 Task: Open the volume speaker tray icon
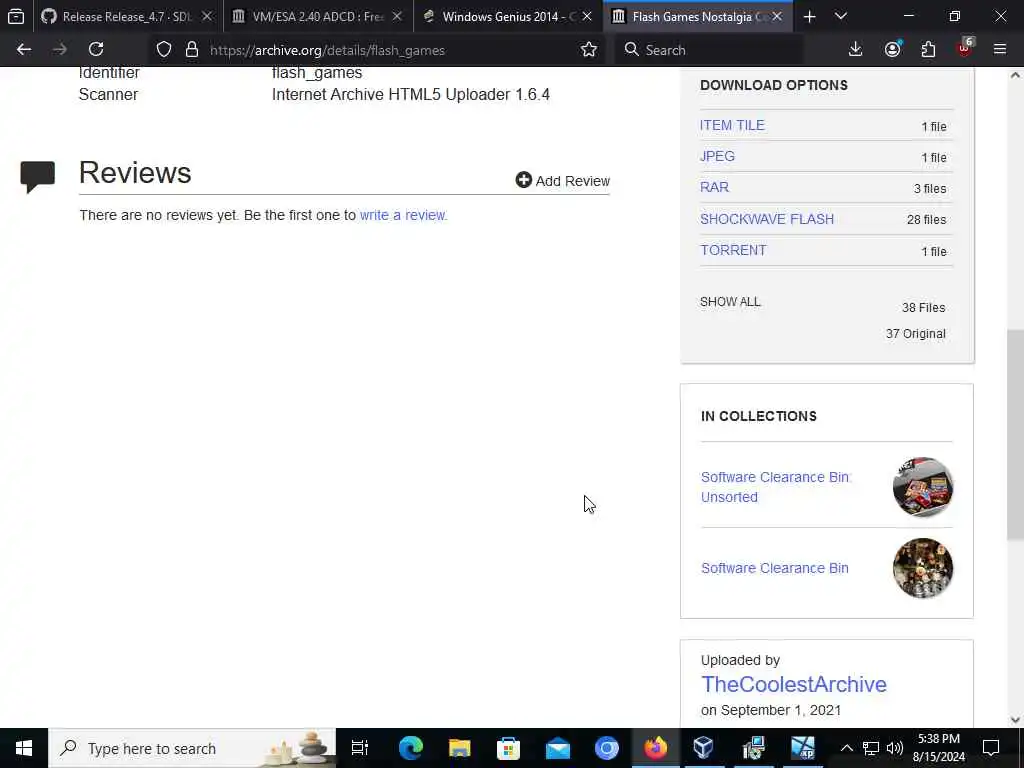pos(895,748)
